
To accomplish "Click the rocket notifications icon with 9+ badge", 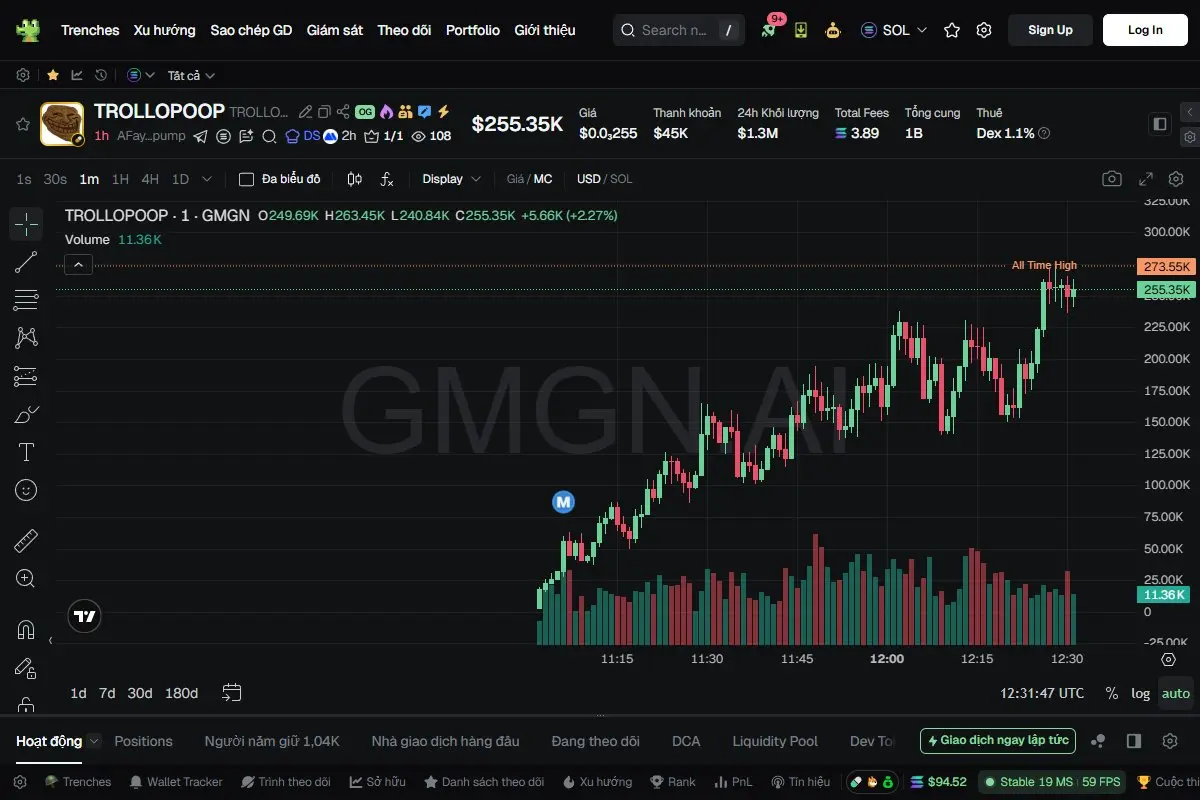I will [769, 30].
